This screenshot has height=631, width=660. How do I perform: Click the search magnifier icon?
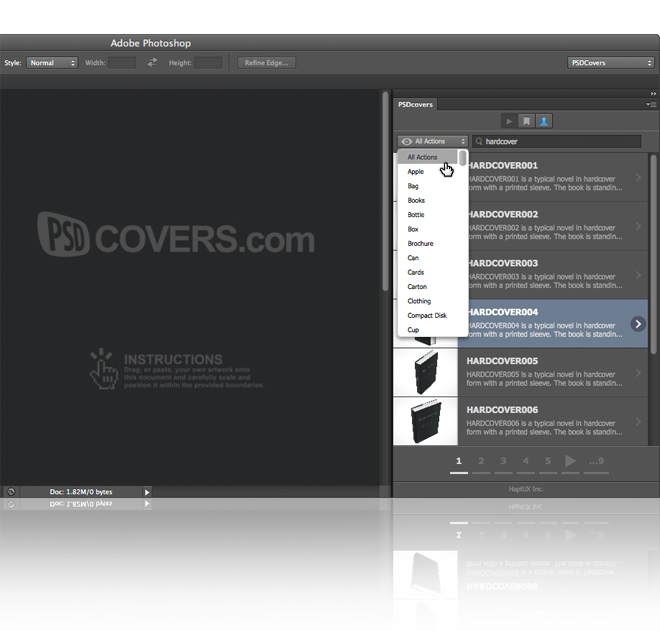pos(479,141)
